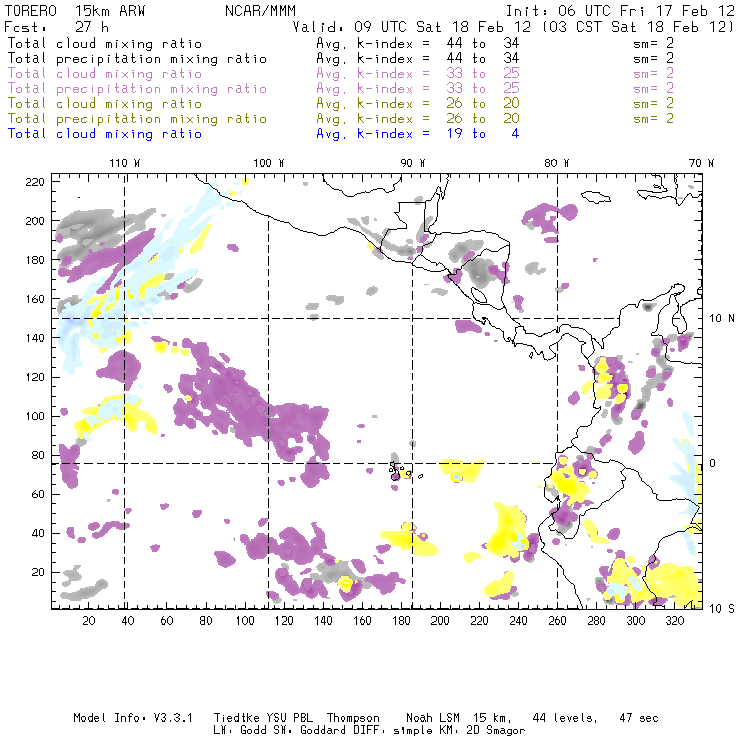
Task: Click purple "Total cloud mixing ratio" legend row
Action: (105, 74)
